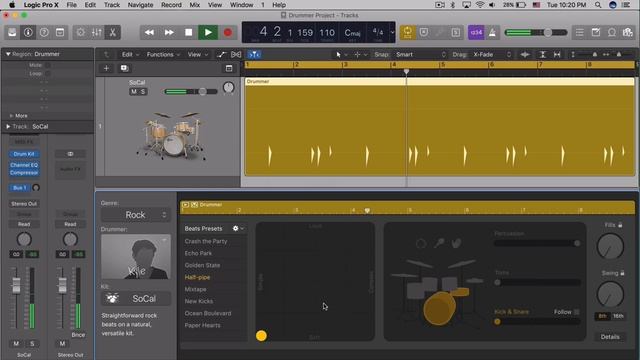Click the Duplicate Track icon
The image size is (640, 360).
point(124,68)
